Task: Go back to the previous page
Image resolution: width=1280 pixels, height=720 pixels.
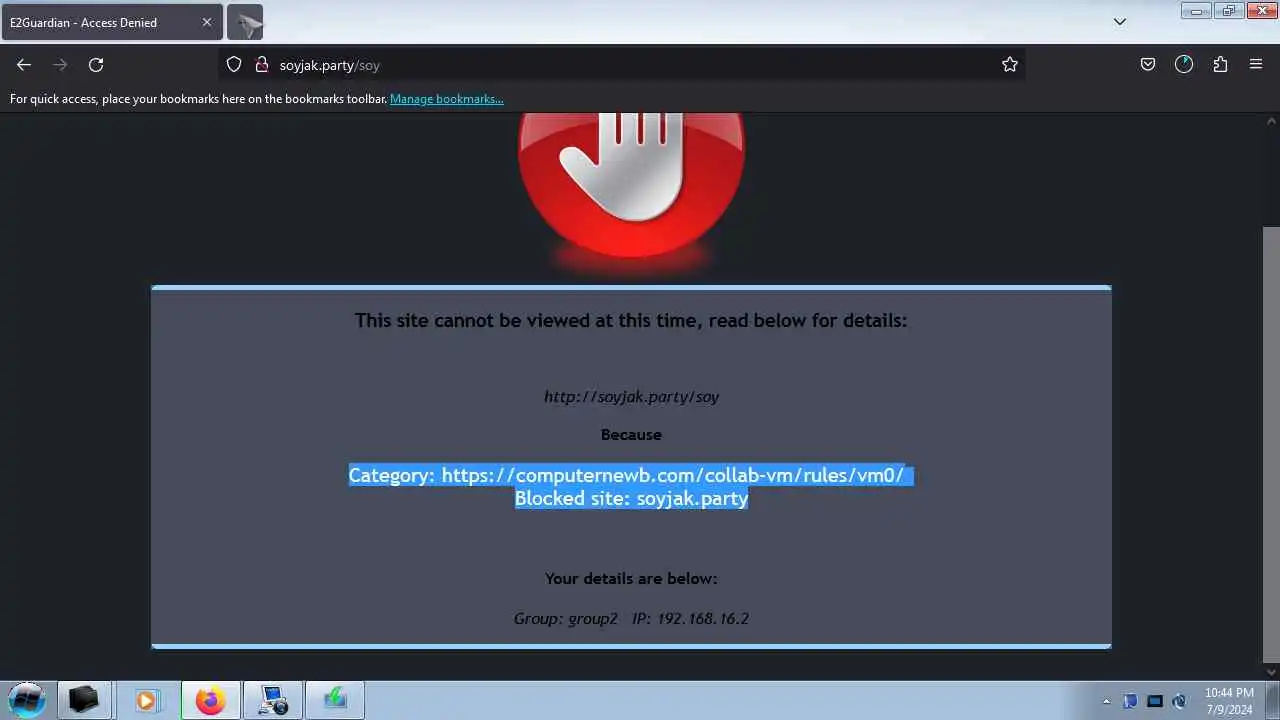Action: (x=24, y=65)
